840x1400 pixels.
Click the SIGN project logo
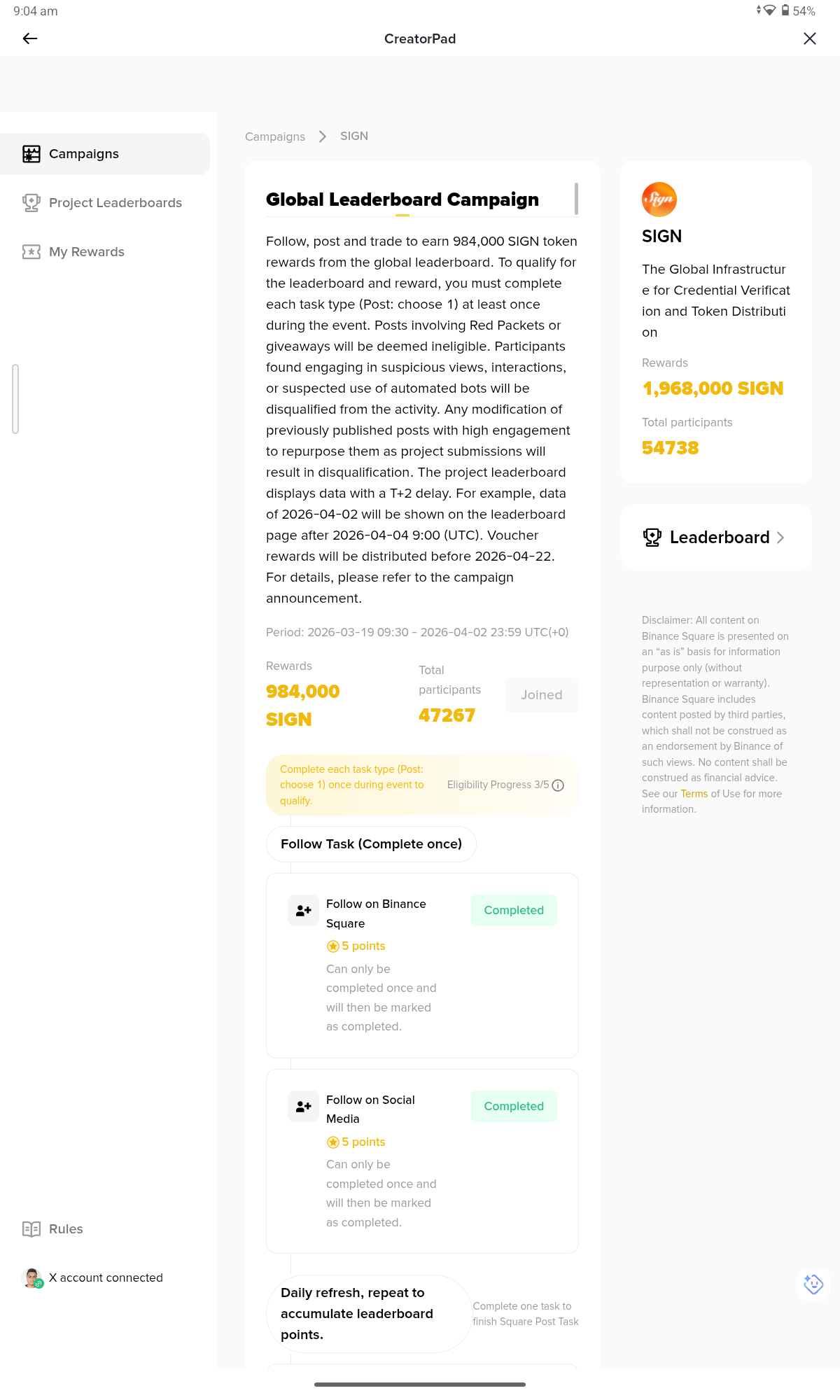659,199
